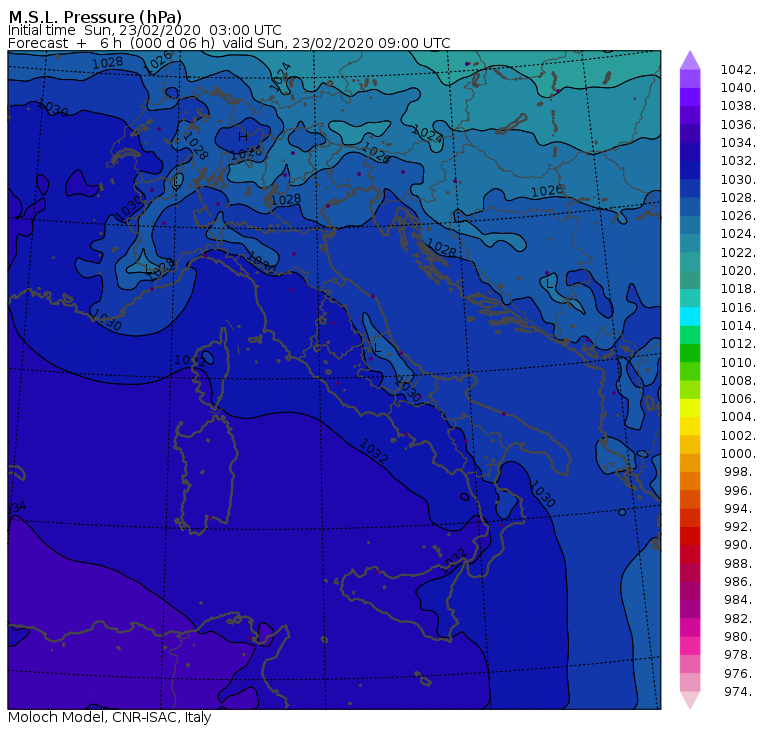Pick the dark green legend band between 1010 and 1012

690,353
